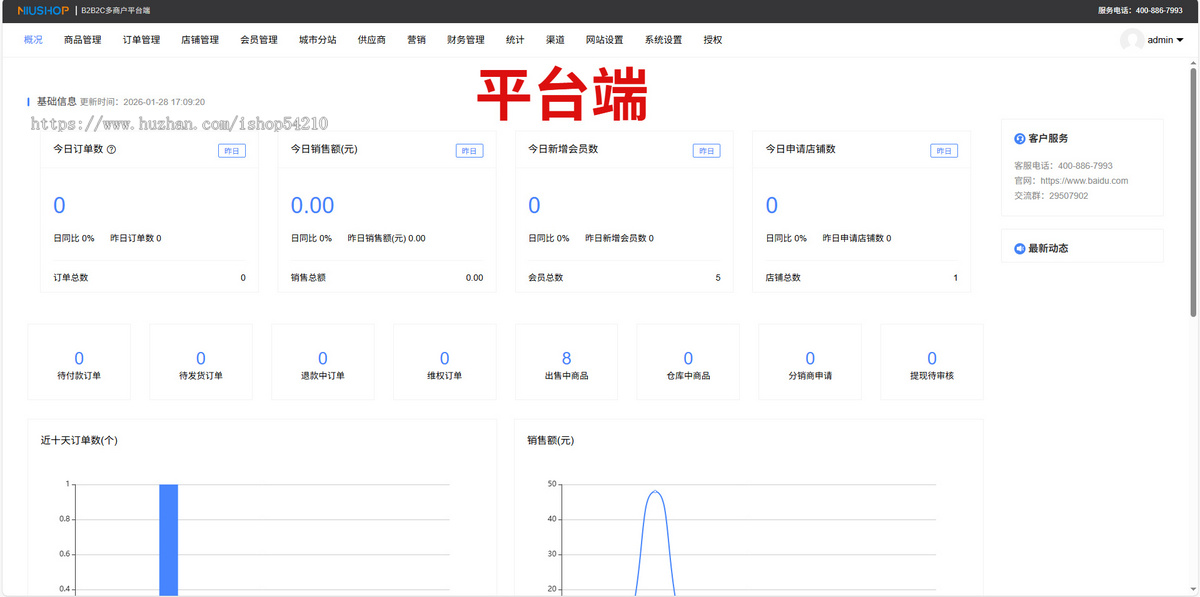This screenshot has height=597, width=1200.
Task: Click the peak of 销售额 line chart
Action: [655, 491]
